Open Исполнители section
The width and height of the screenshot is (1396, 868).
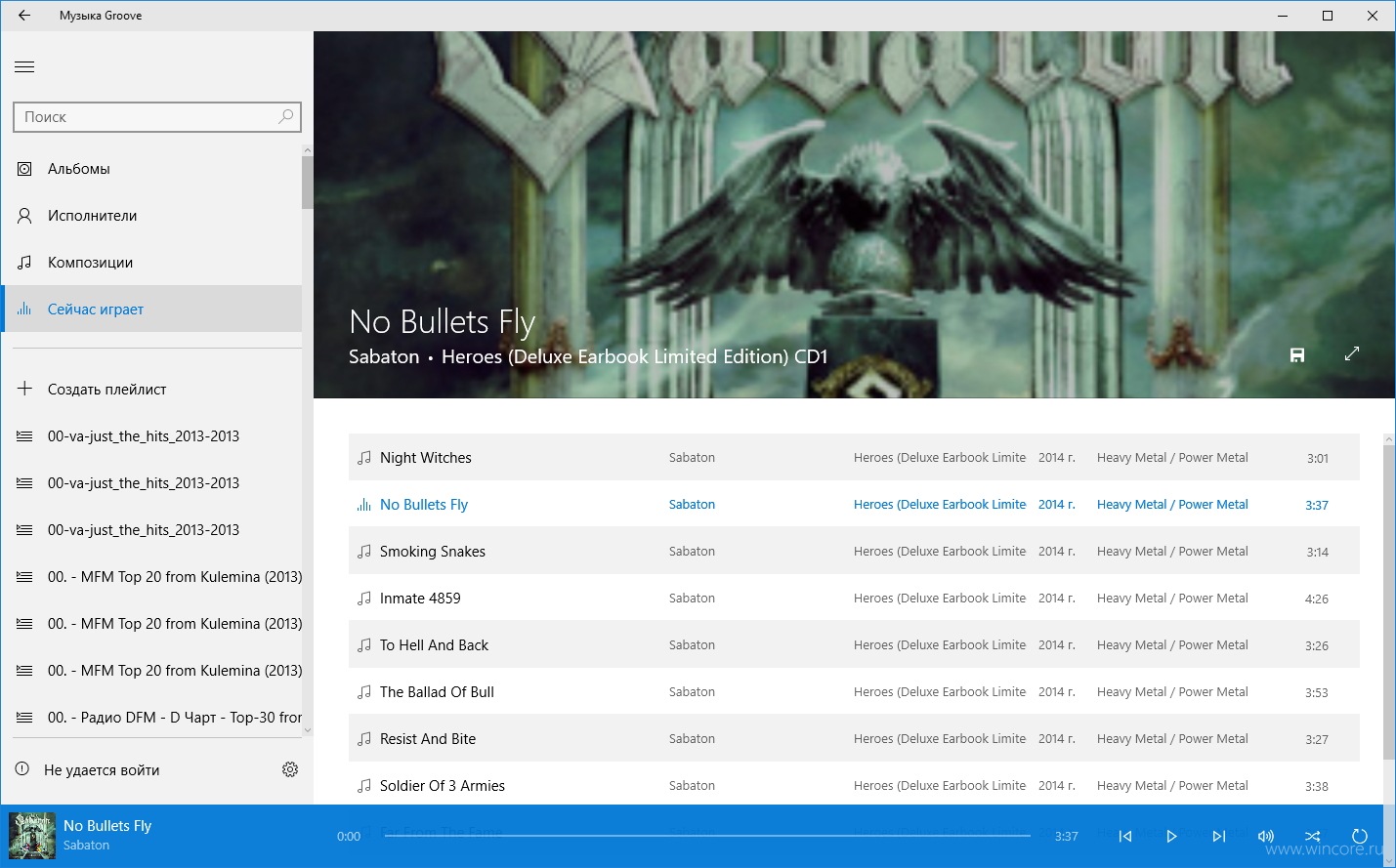[151, 216]
